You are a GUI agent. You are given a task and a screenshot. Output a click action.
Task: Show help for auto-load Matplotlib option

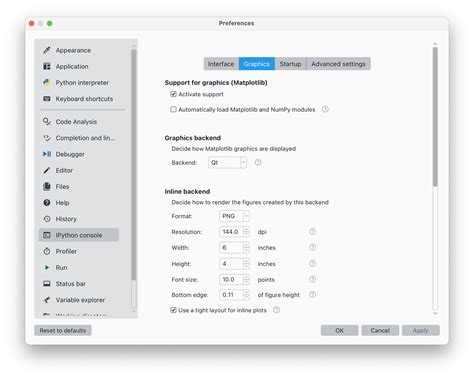click(325, 109)
